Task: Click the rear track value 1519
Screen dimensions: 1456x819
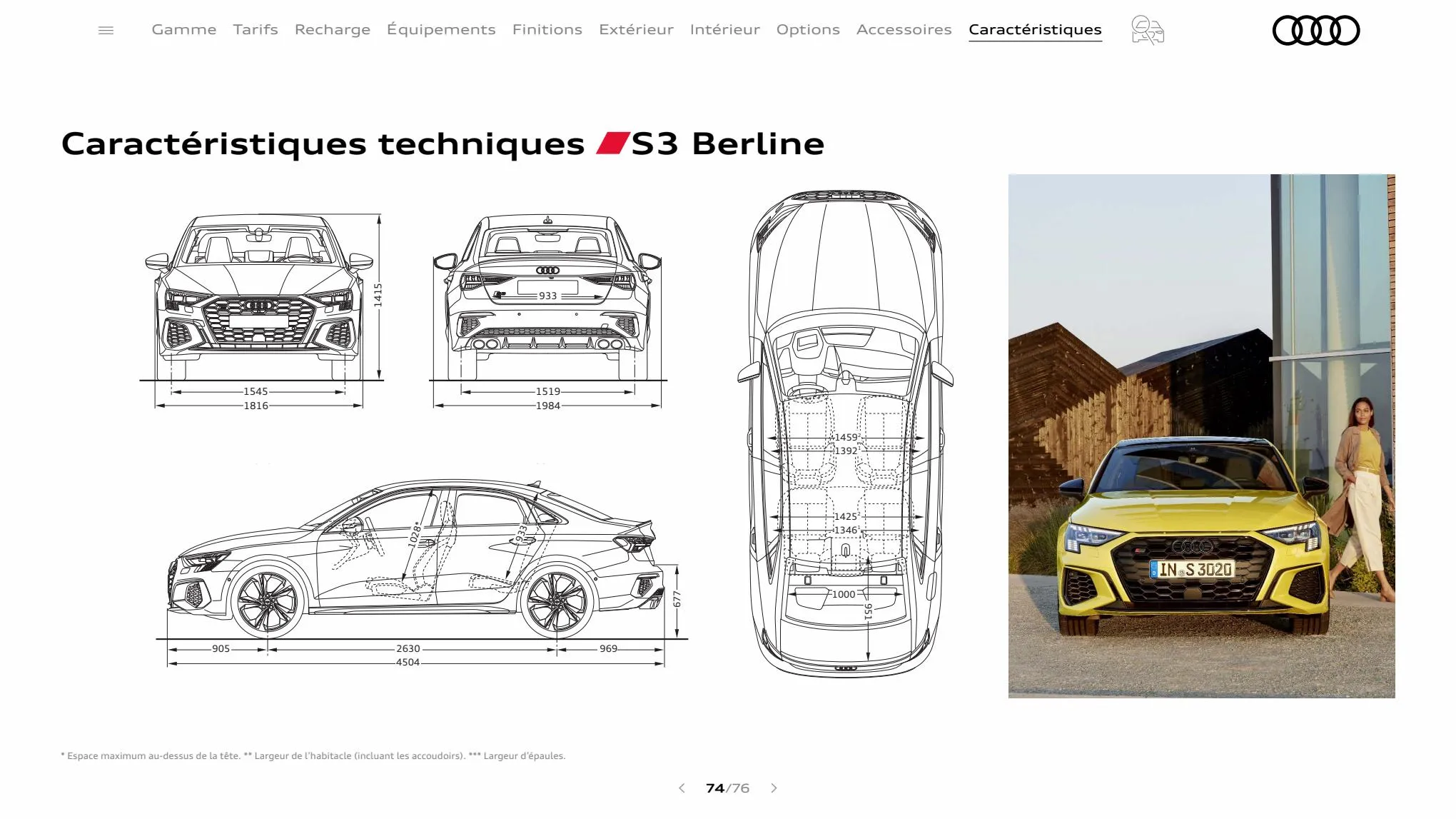Action: tap(548, 391)
